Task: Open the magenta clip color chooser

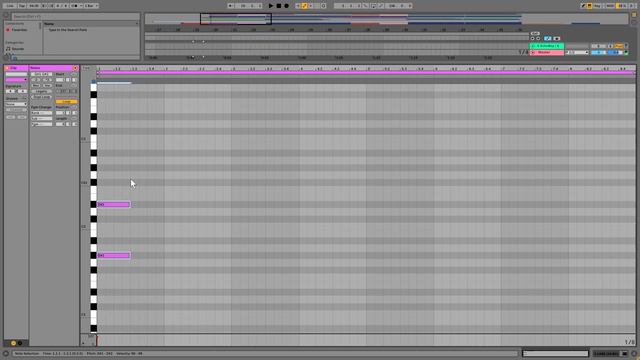Action: 16,80
